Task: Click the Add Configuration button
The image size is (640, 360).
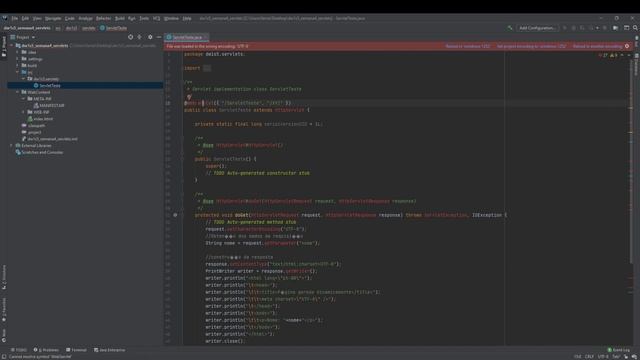Action: 537,28
